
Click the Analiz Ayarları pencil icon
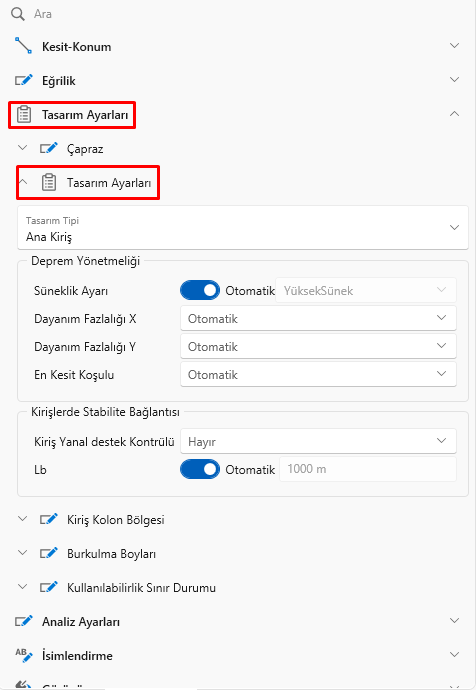(24, 621)
